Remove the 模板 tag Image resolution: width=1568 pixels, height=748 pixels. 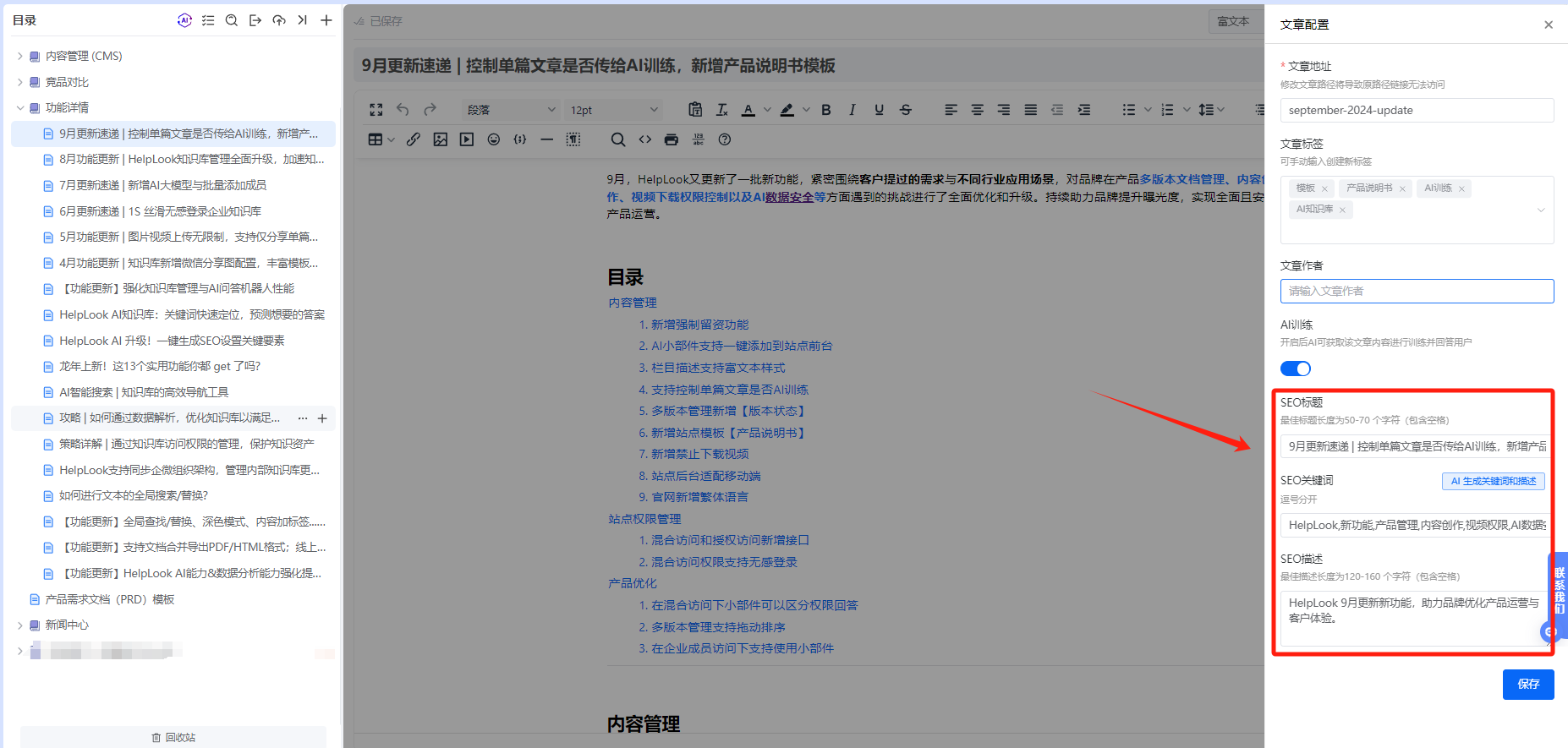tap(1324, 188)
